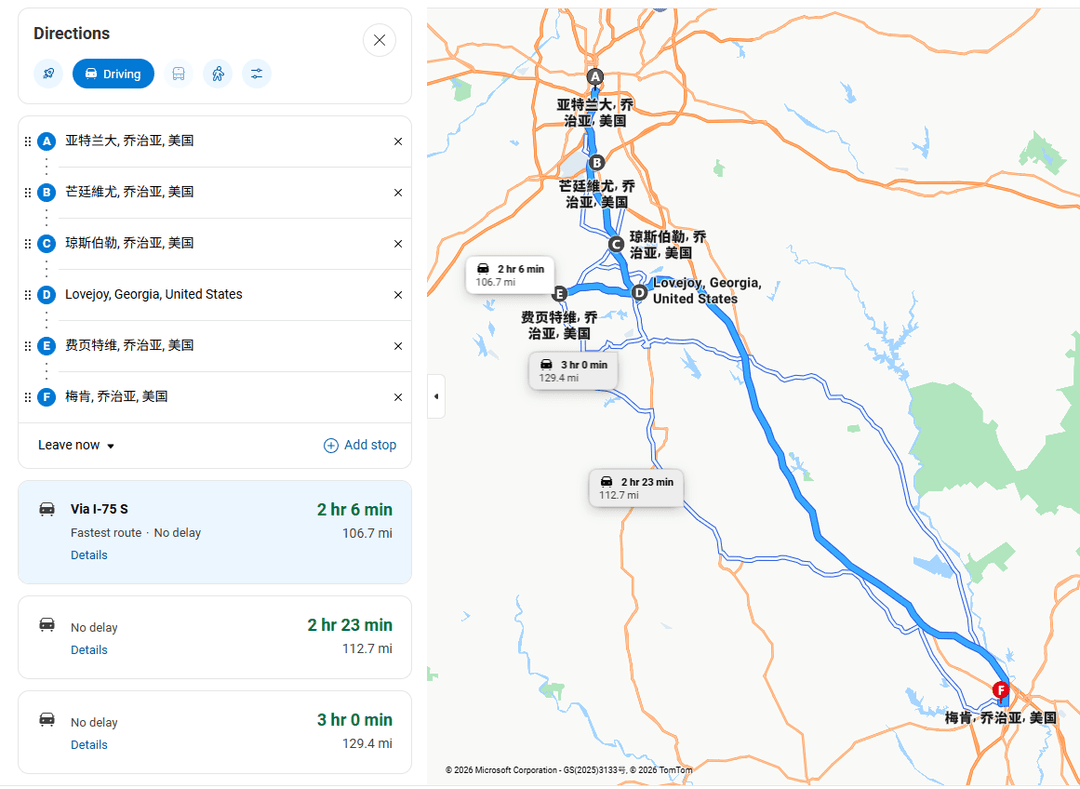Edit stop C field 琼斯伯勒, 乔治亚, 美国
The height and width of the screenshot is (789, 1080).
coord(224,243)
